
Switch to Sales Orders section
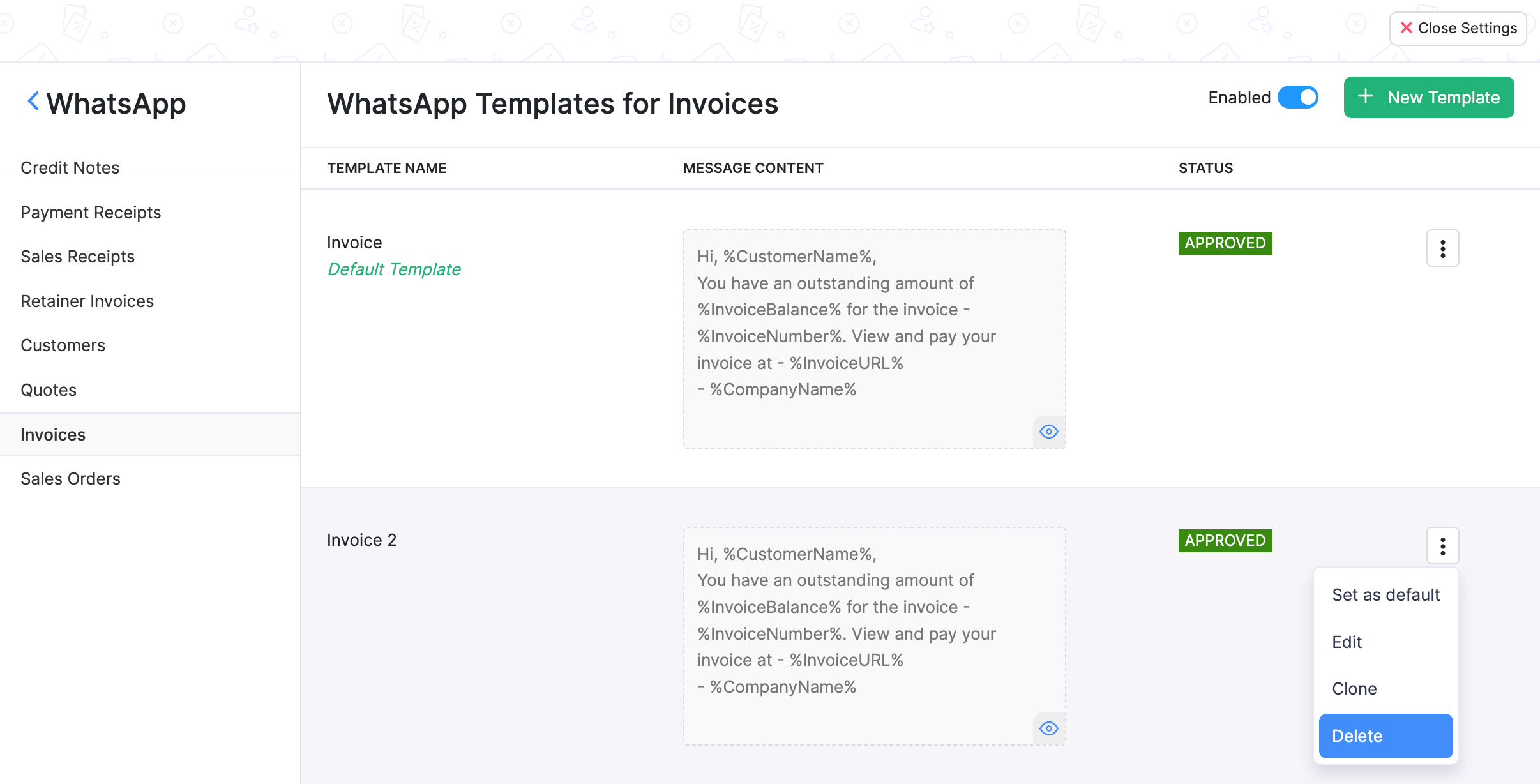(x=71, y=478)
